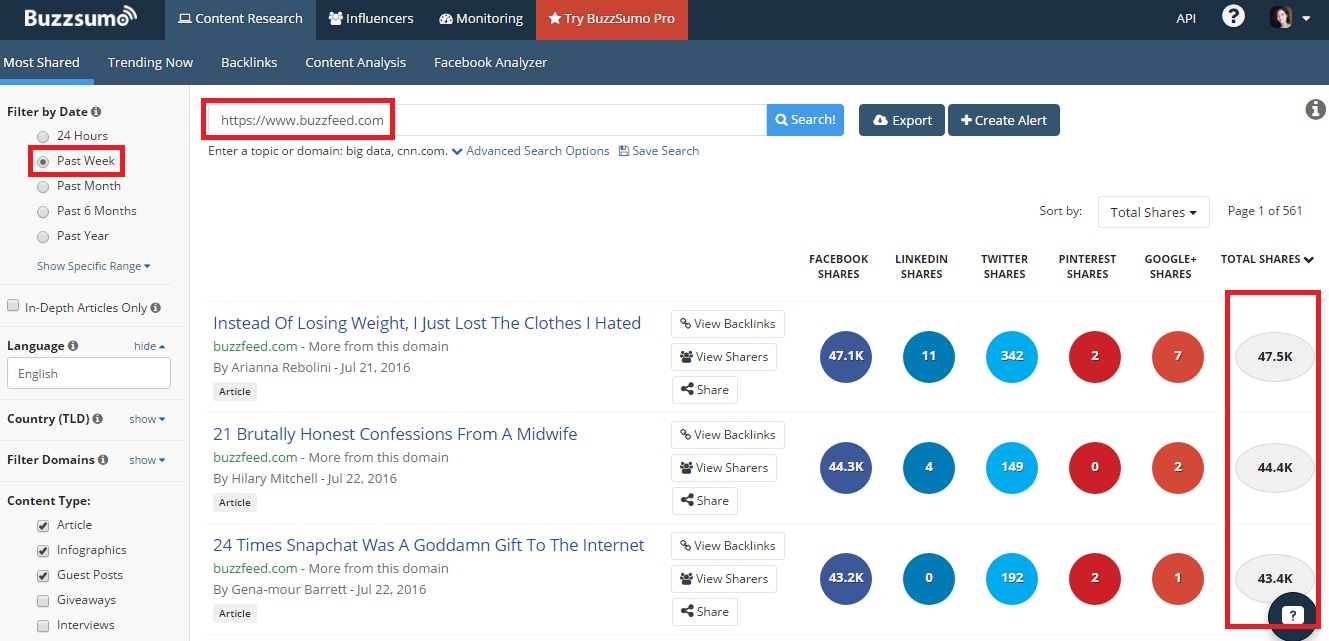
Task: Click the user profile avatar
Action: [x=1281, y=18]
